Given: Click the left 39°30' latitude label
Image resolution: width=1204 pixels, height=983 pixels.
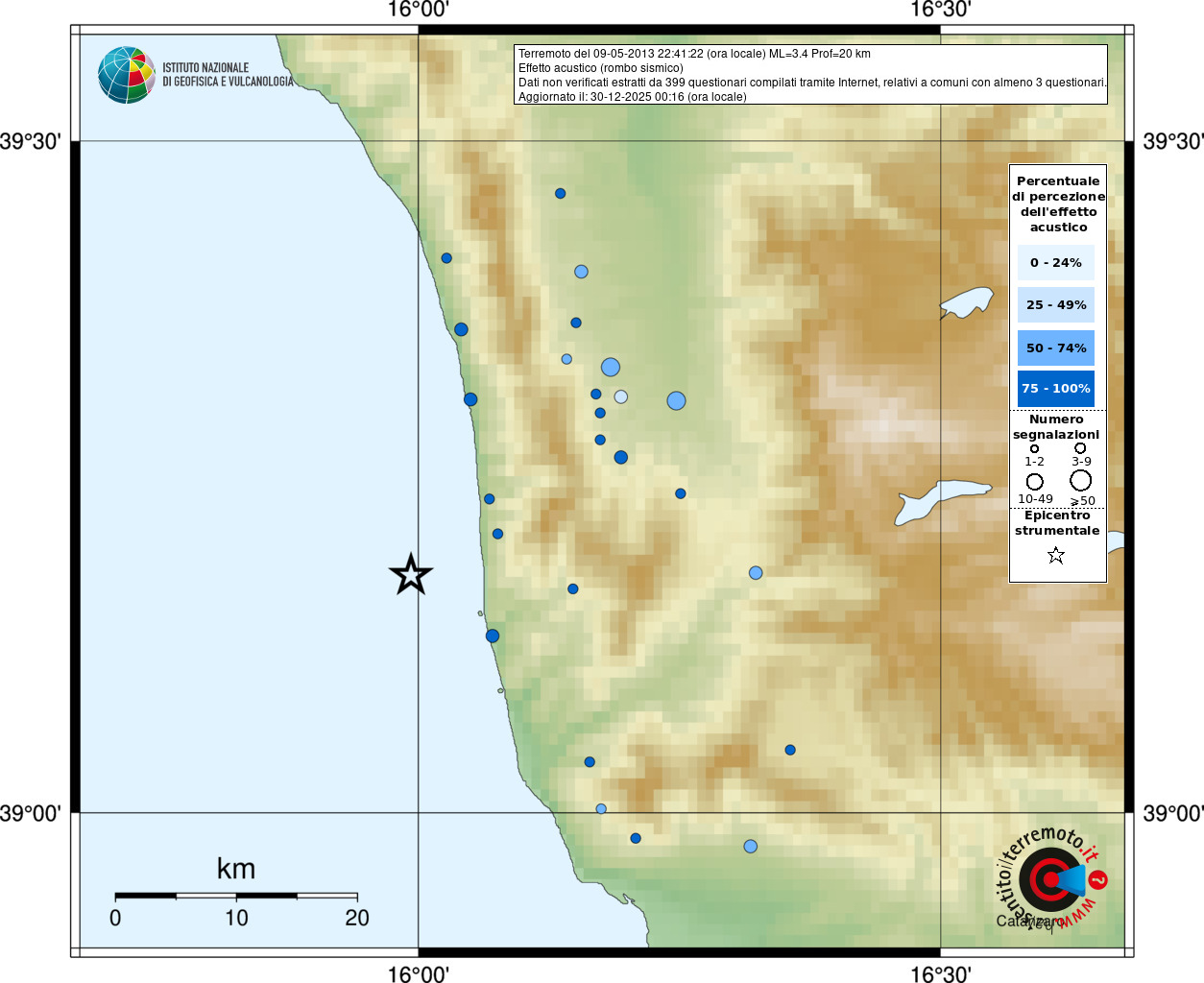Looking at the screenshot, I should coord(31,142).
